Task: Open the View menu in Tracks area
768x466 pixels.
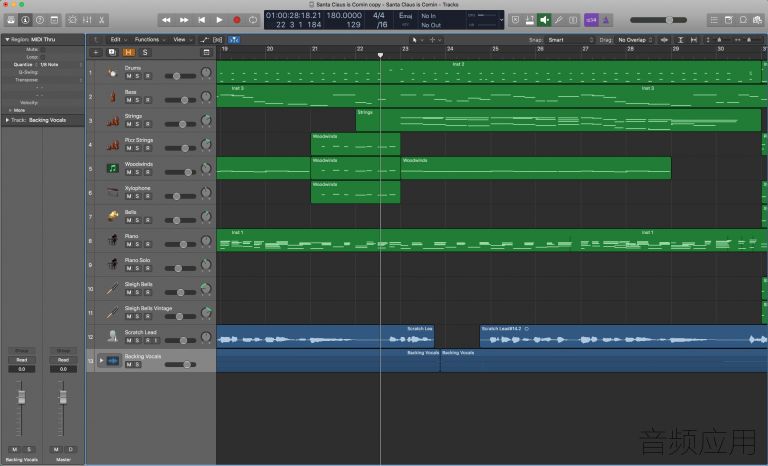Action: [182, 40]
